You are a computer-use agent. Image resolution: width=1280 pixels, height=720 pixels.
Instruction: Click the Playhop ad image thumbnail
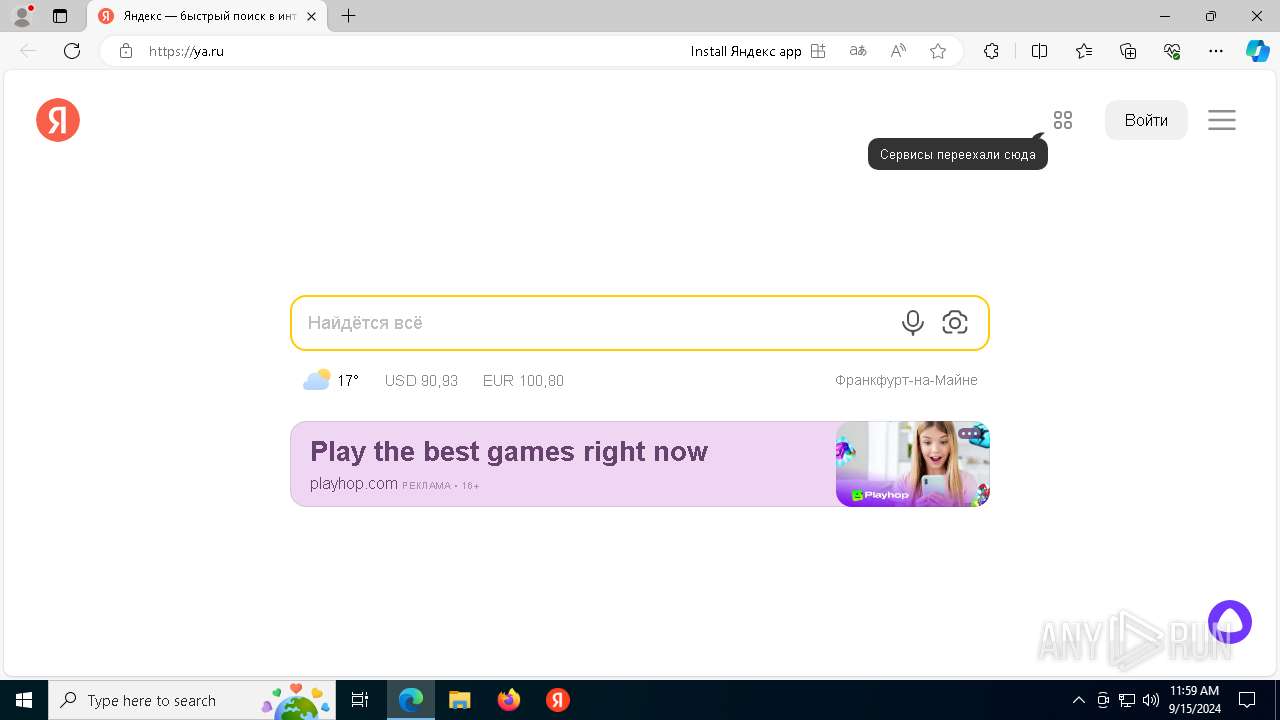pyautogui.click(x=913, y=464)
